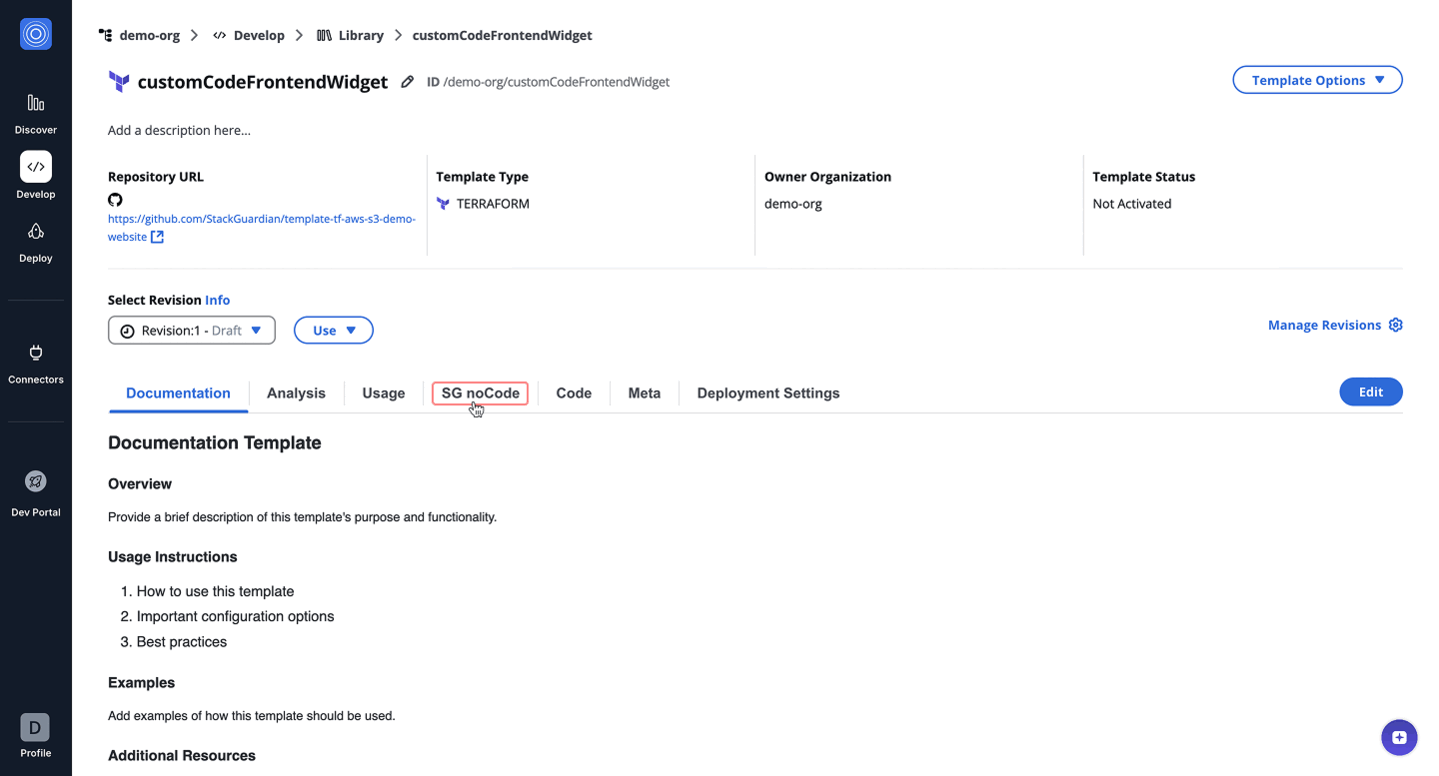This screenshot has height=776, width=1439.
Task: Select the Code tab
Action: tap(574, 393)
